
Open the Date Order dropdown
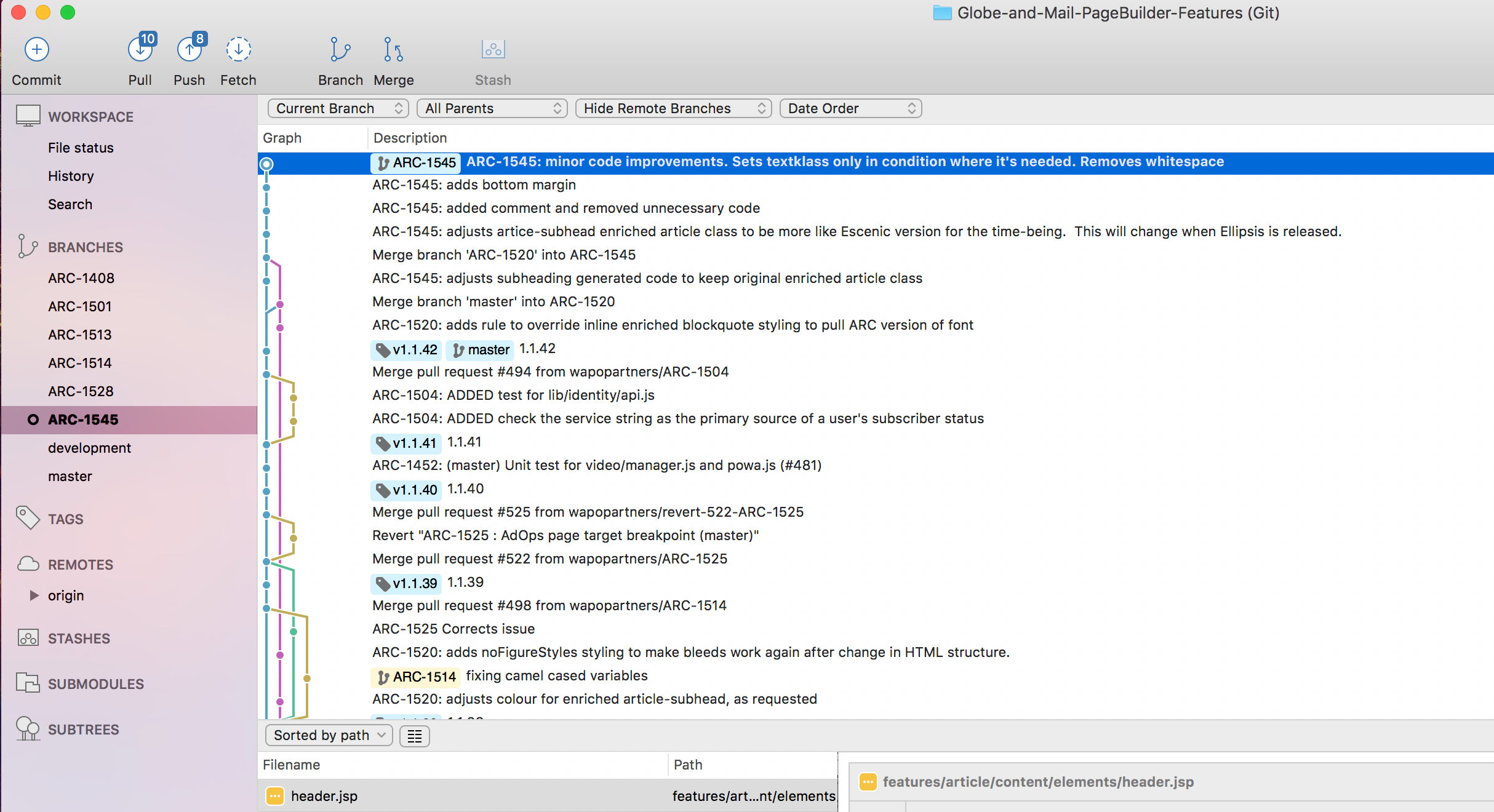pos(850,109)
